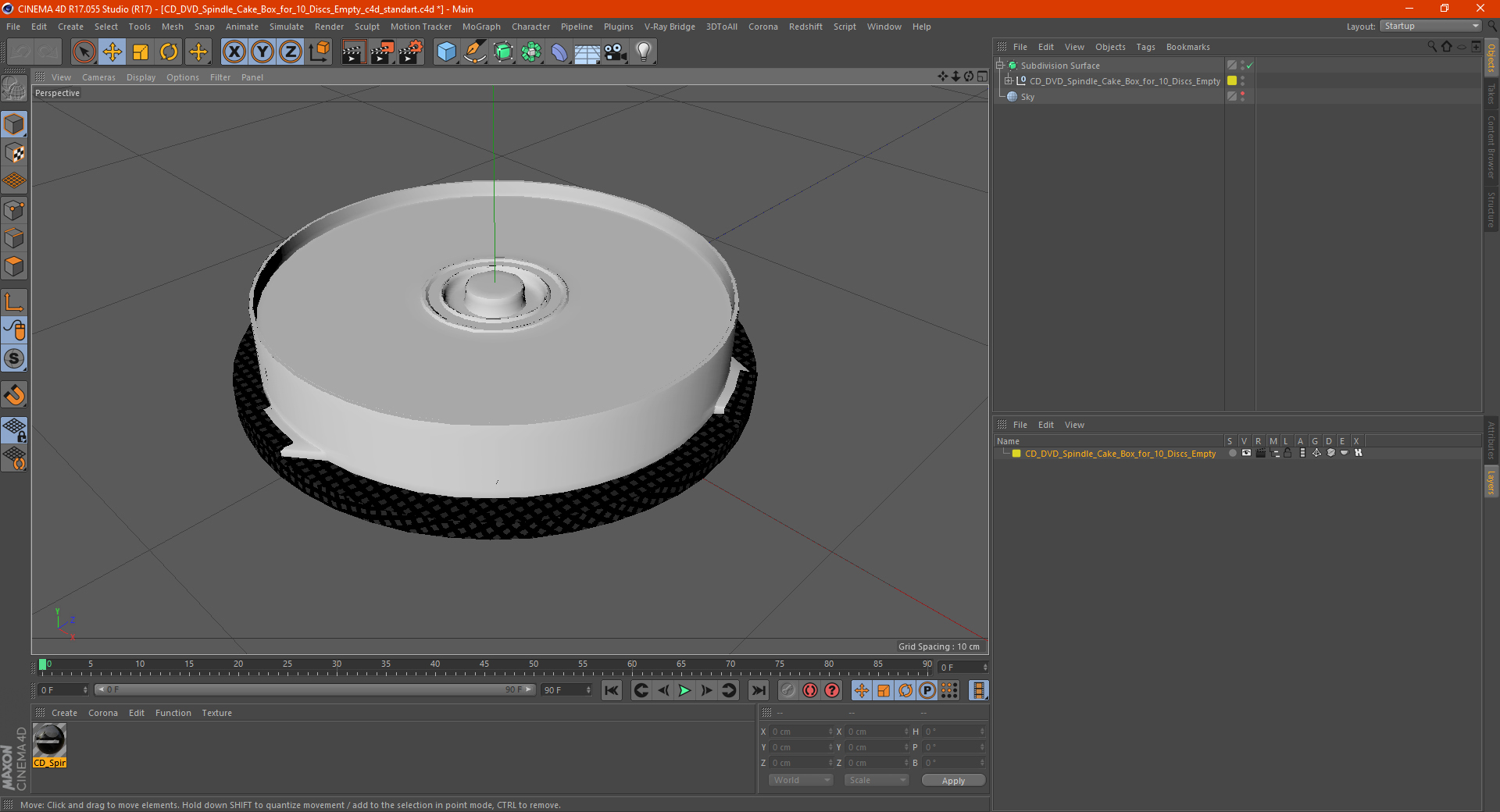Switch to Texture mode in left sidebar
This screenshot has height=812, width=1500.
(14, 153)
